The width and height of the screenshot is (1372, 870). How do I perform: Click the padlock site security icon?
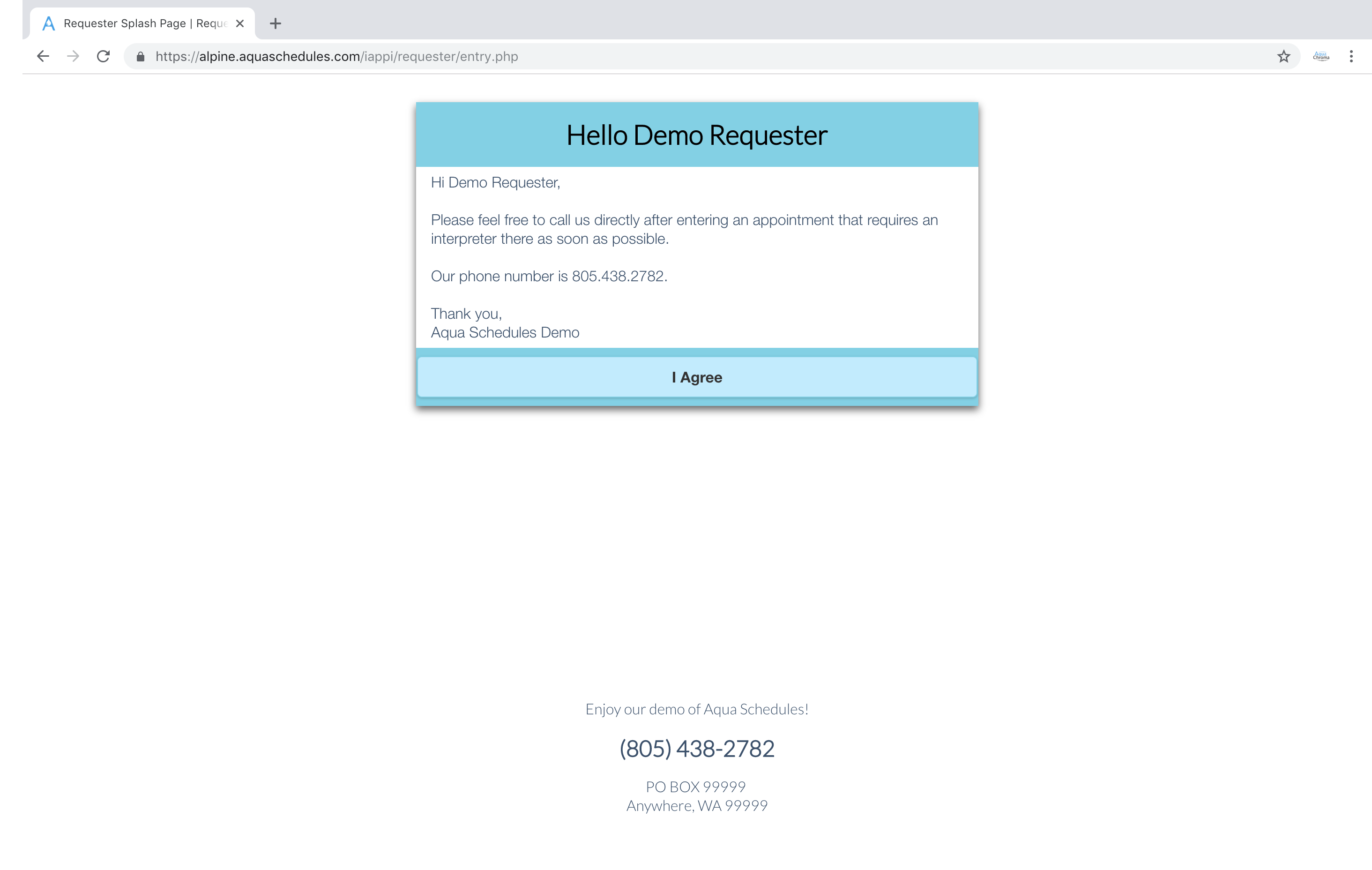click(x=140, y=56)
